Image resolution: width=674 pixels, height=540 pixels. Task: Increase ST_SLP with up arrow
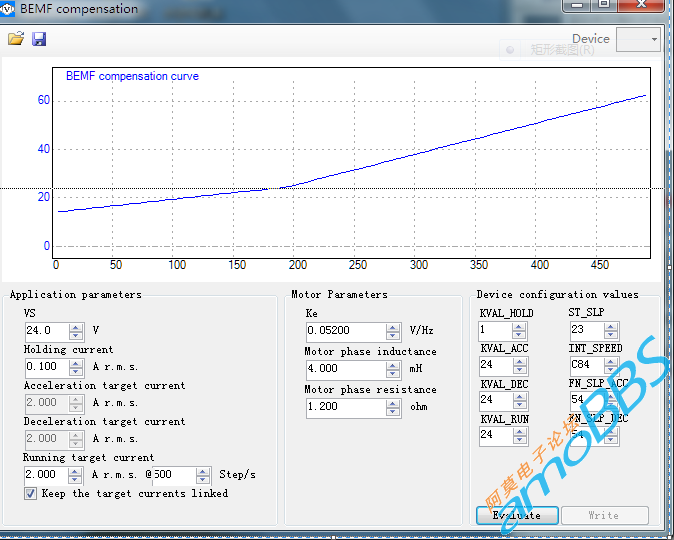click(x=611, y=328)
